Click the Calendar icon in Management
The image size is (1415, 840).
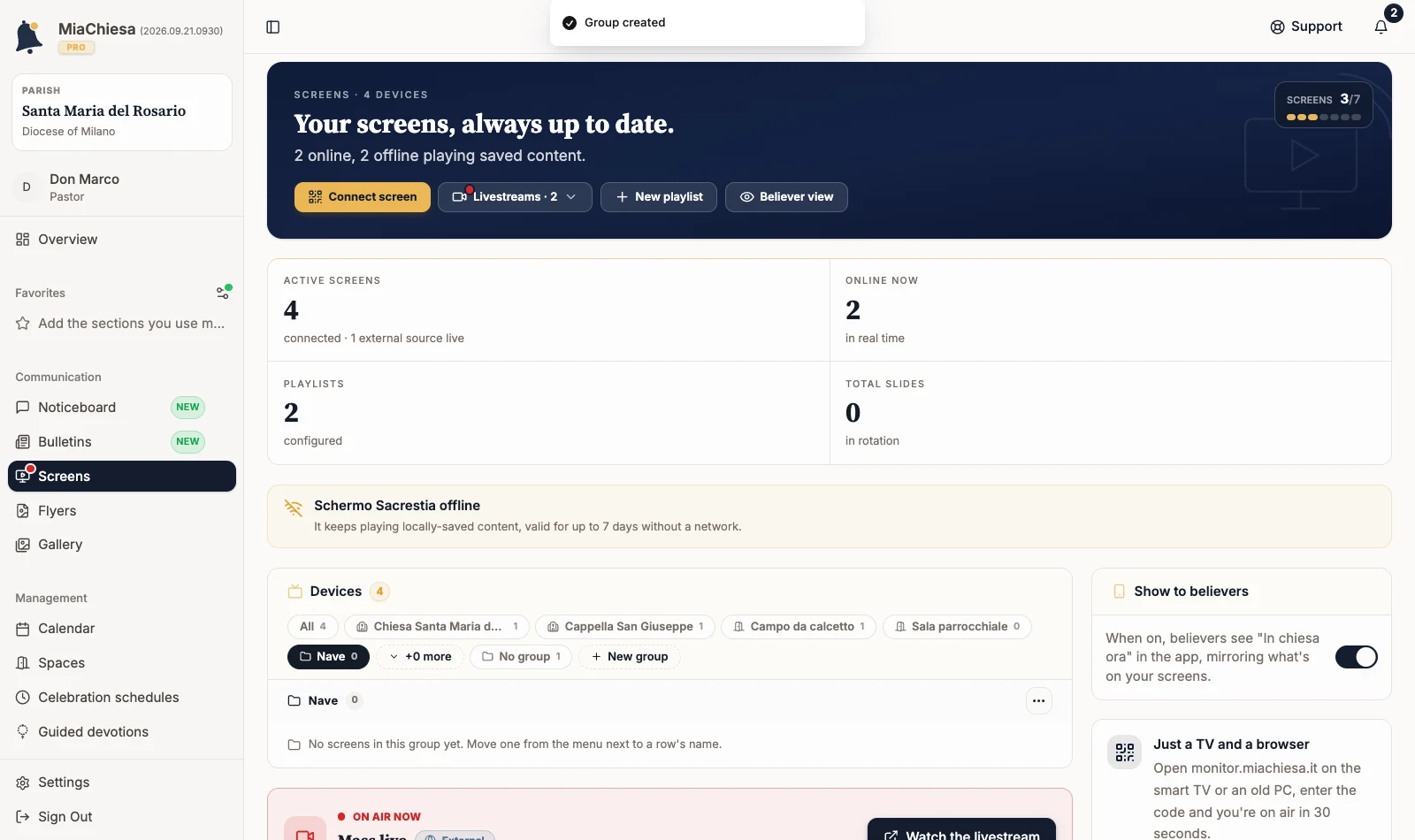[23, 629]
